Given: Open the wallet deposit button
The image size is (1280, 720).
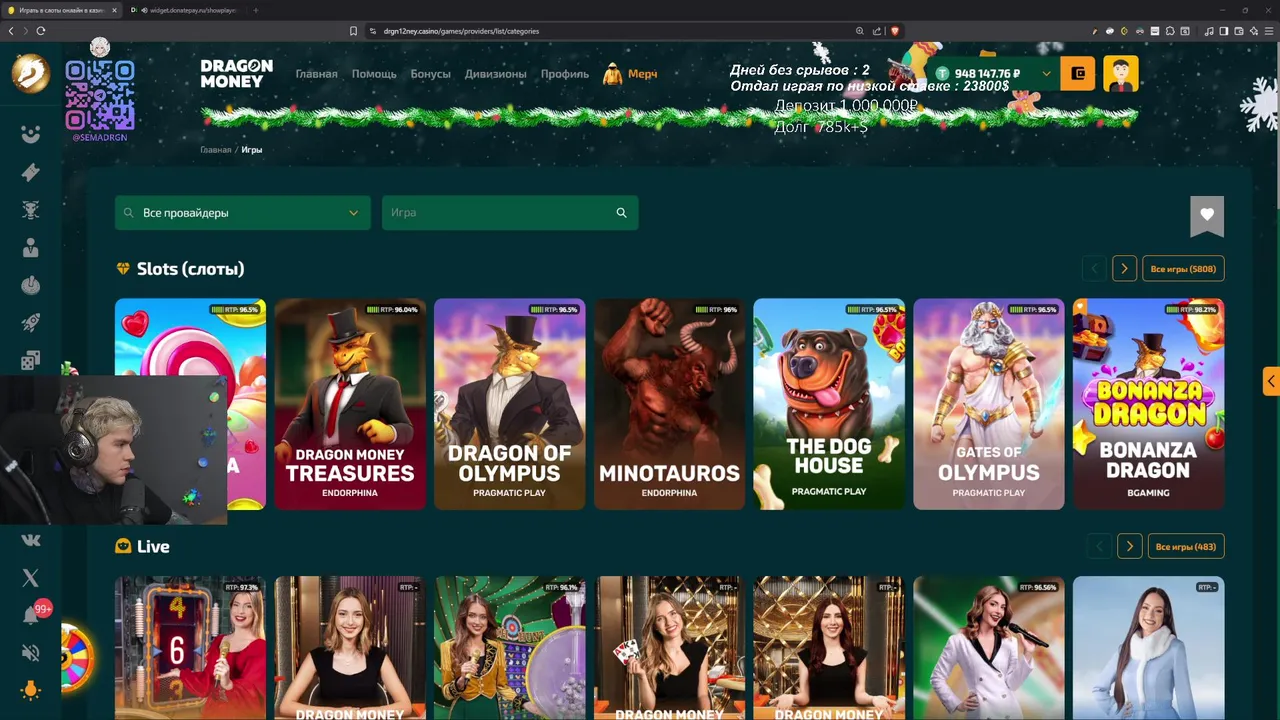Looking at the screenshot, I should (1078, 73).
